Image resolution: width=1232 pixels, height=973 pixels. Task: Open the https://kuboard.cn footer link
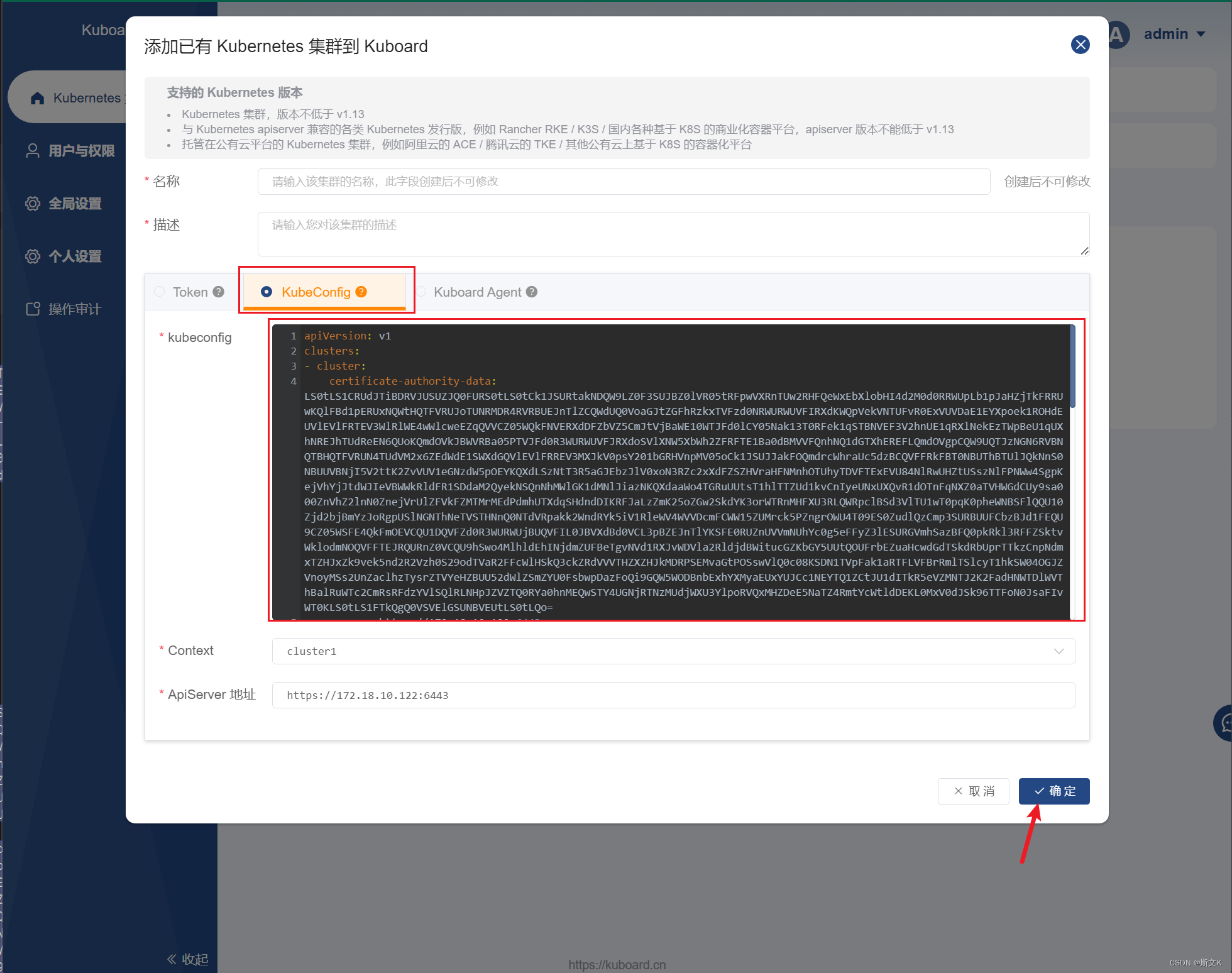pos(617,965)
